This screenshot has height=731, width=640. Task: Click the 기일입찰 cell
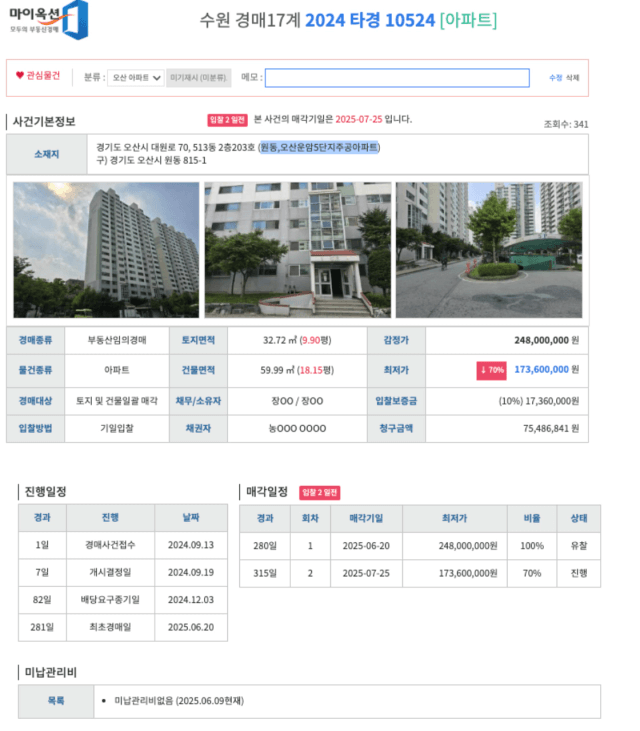(117, 428)
